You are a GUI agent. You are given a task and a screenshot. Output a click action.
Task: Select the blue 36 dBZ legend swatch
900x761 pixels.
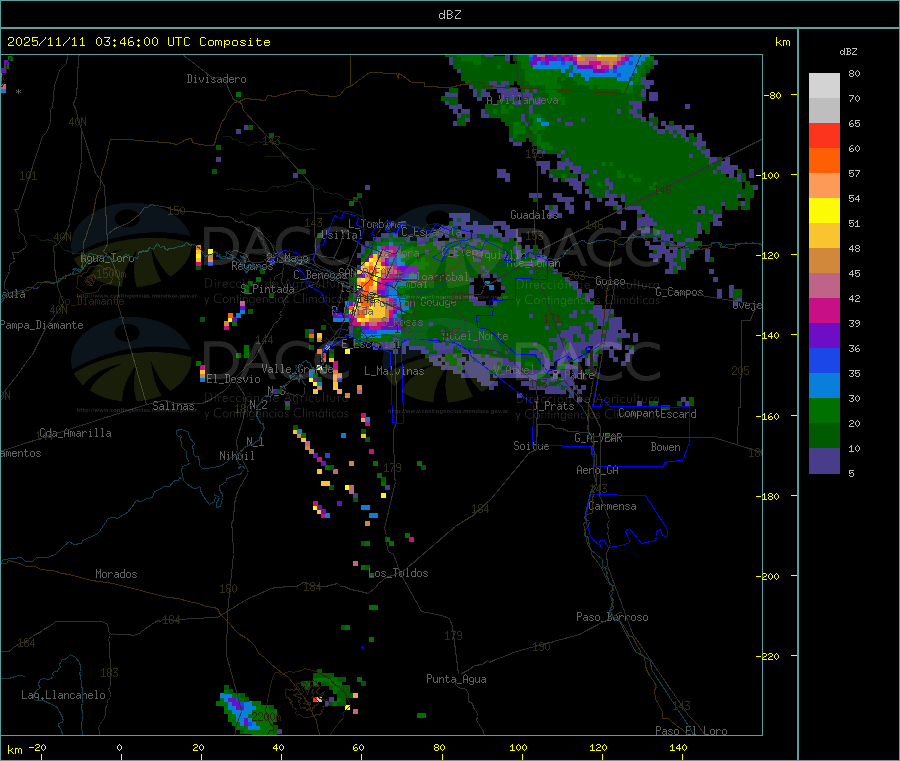click(824, 360)
